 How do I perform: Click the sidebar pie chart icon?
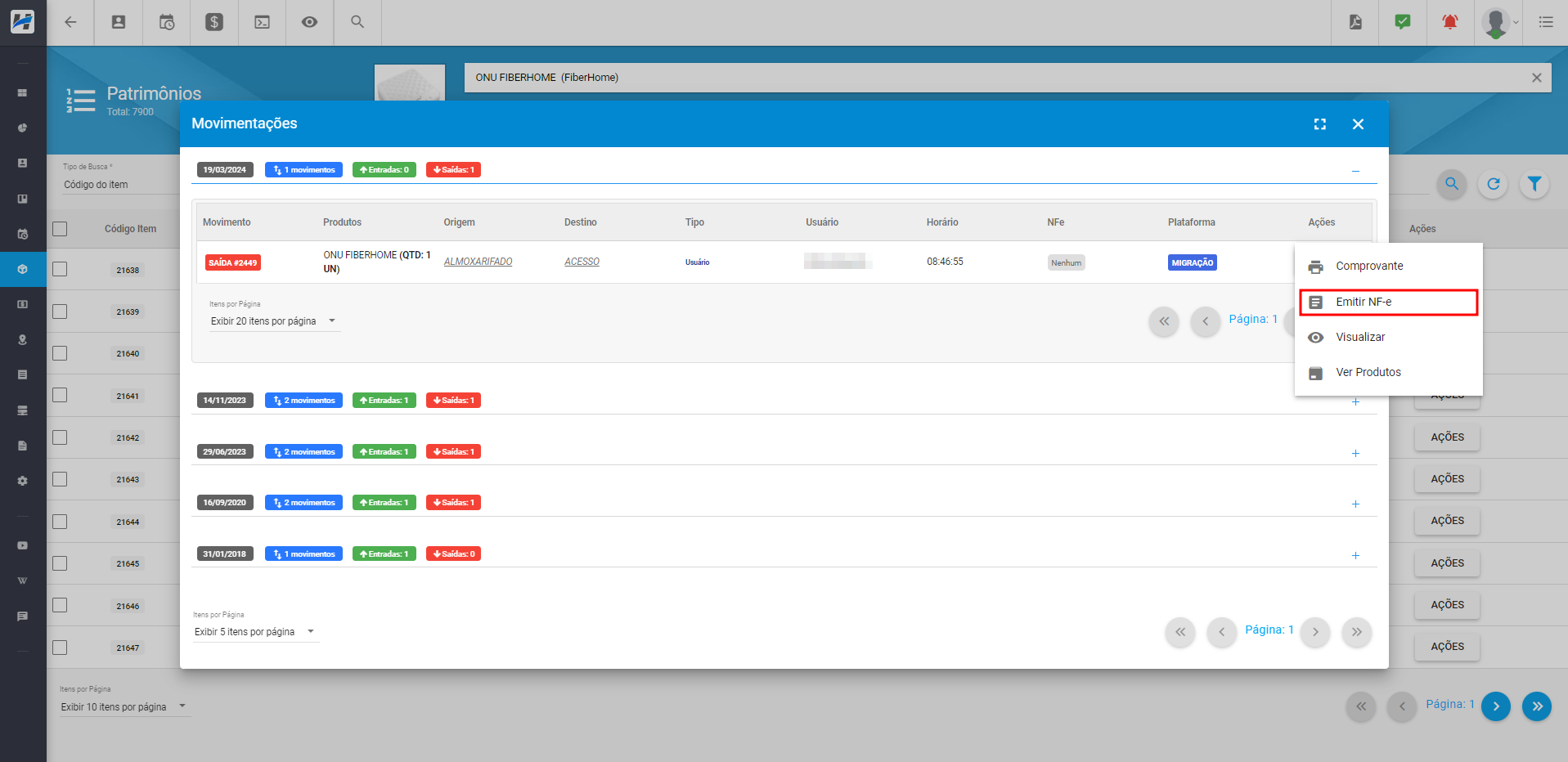(x=23, y=128)
